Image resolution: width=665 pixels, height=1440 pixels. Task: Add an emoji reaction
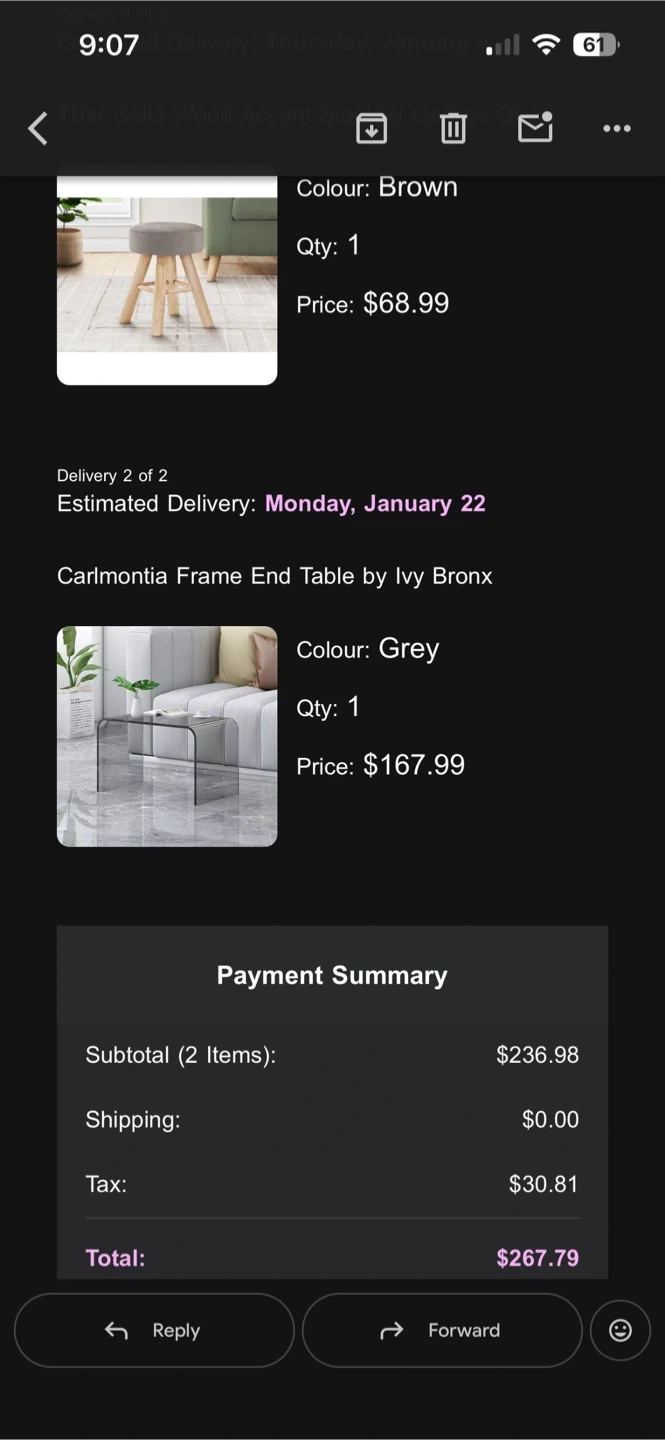click(620, 1330)
